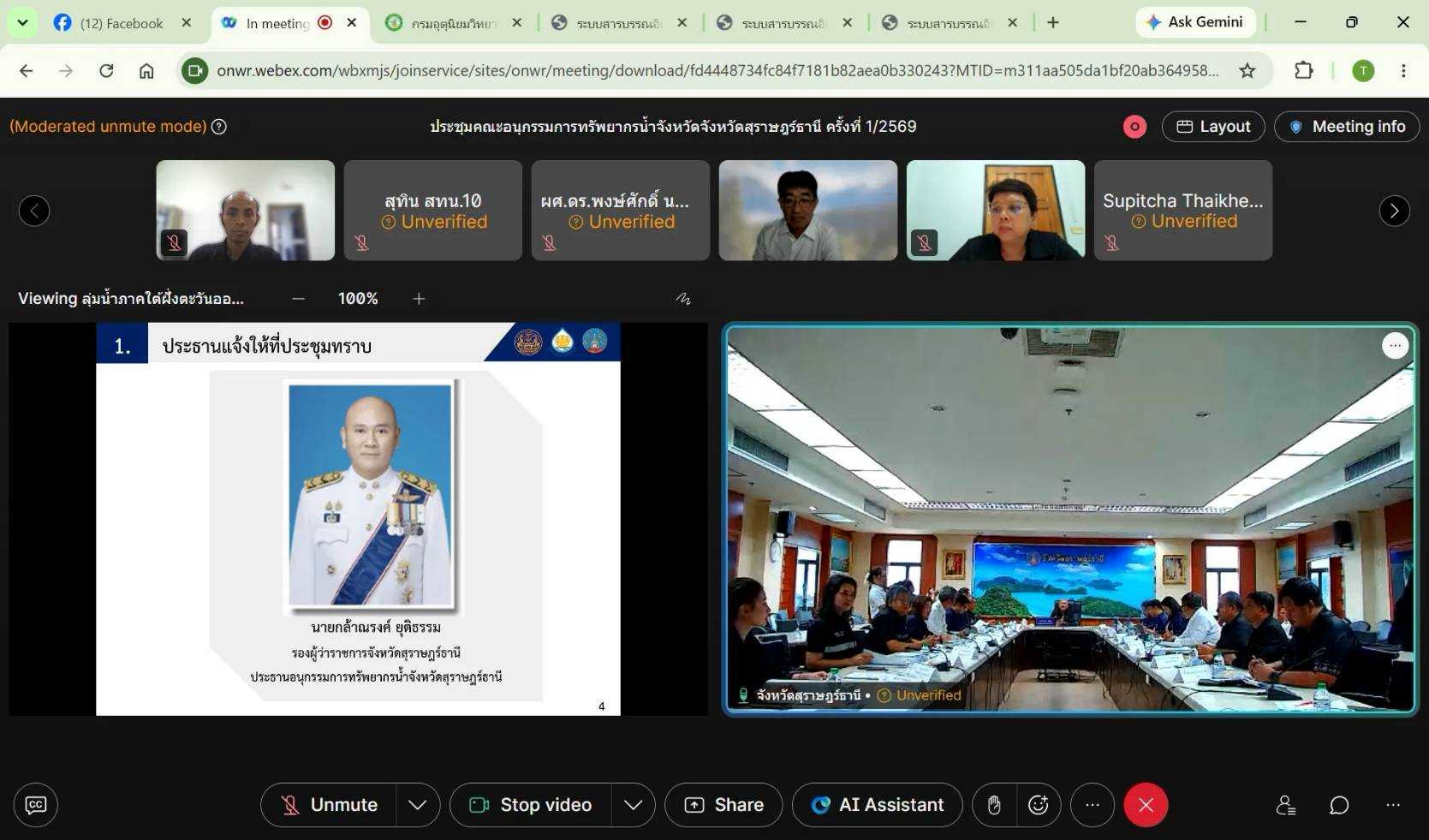Open the Meeting info button

pos(1347,127)
